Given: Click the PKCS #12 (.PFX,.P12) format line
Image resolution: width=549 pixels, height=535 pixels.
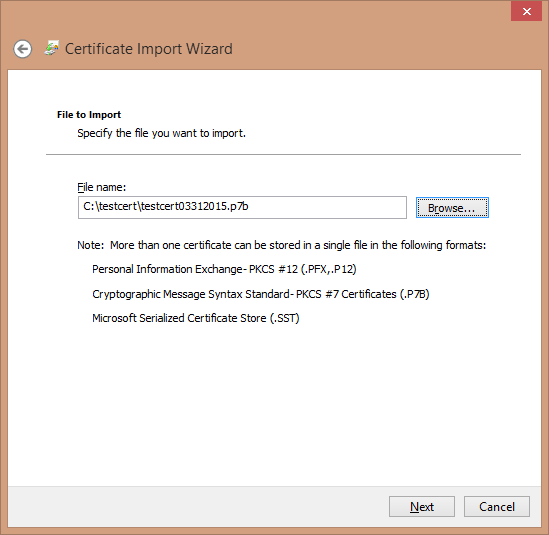Looking at the screenshot, I should coord(224,269).
